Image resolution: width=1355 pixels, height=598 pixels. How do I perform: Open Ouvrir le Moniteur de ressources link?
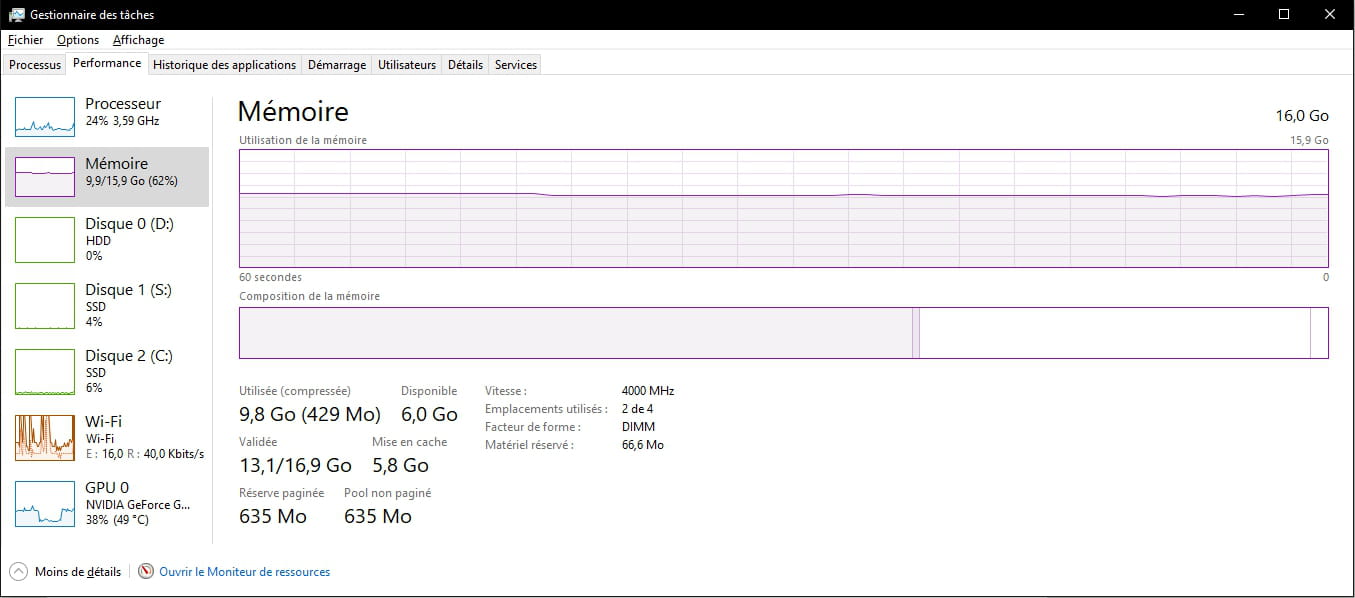pos(245,572)
